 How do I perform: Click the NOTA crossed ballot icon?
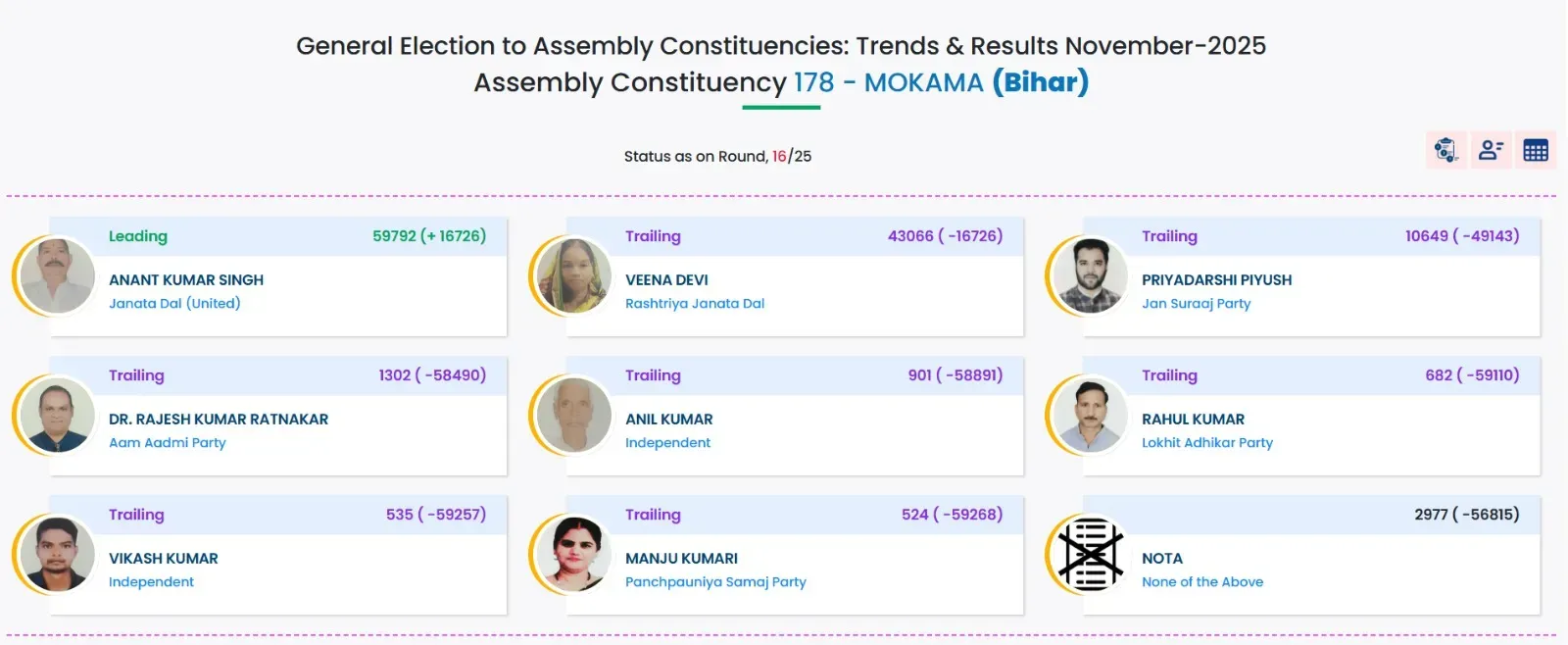click(x=1091, y=555)
